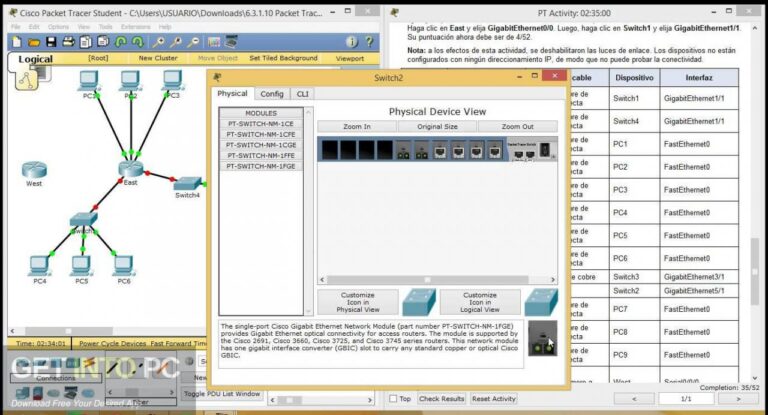The height and width of the screenshot is (415, 768).
Task: Click the Viewport button
Action: point(350,58)
